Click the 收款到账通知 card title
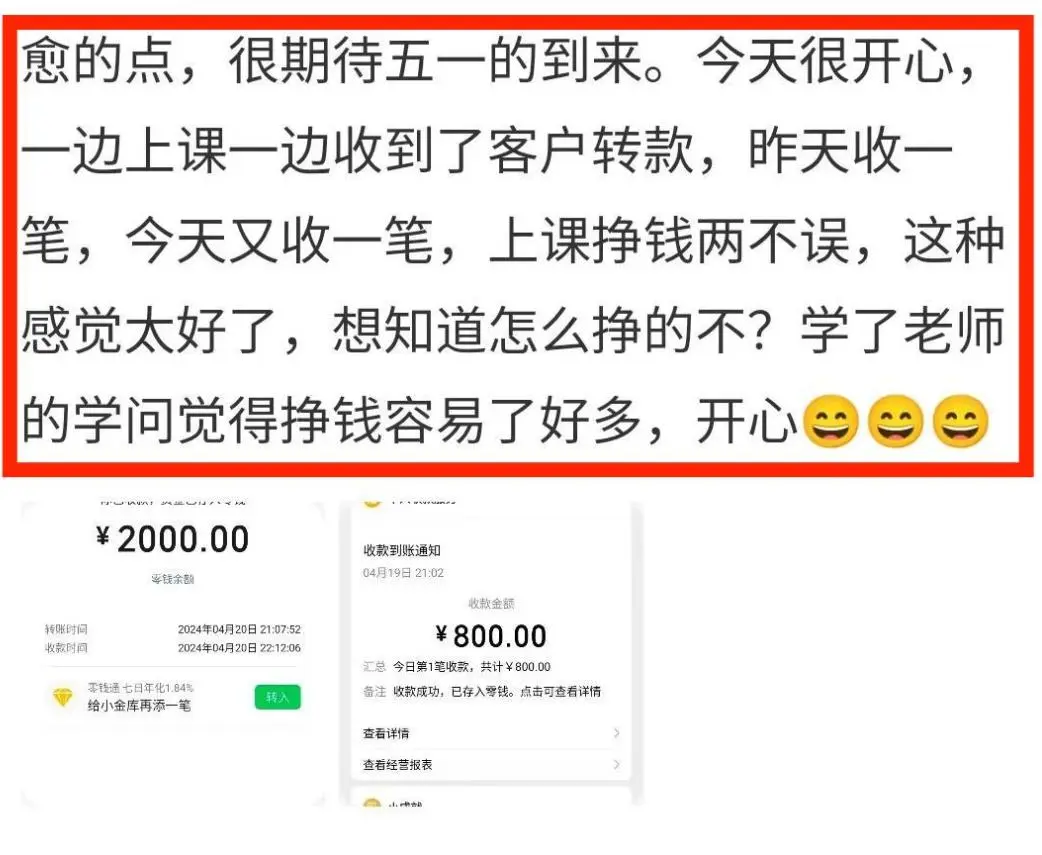The image size is (1042, 855). click(402, 550)
